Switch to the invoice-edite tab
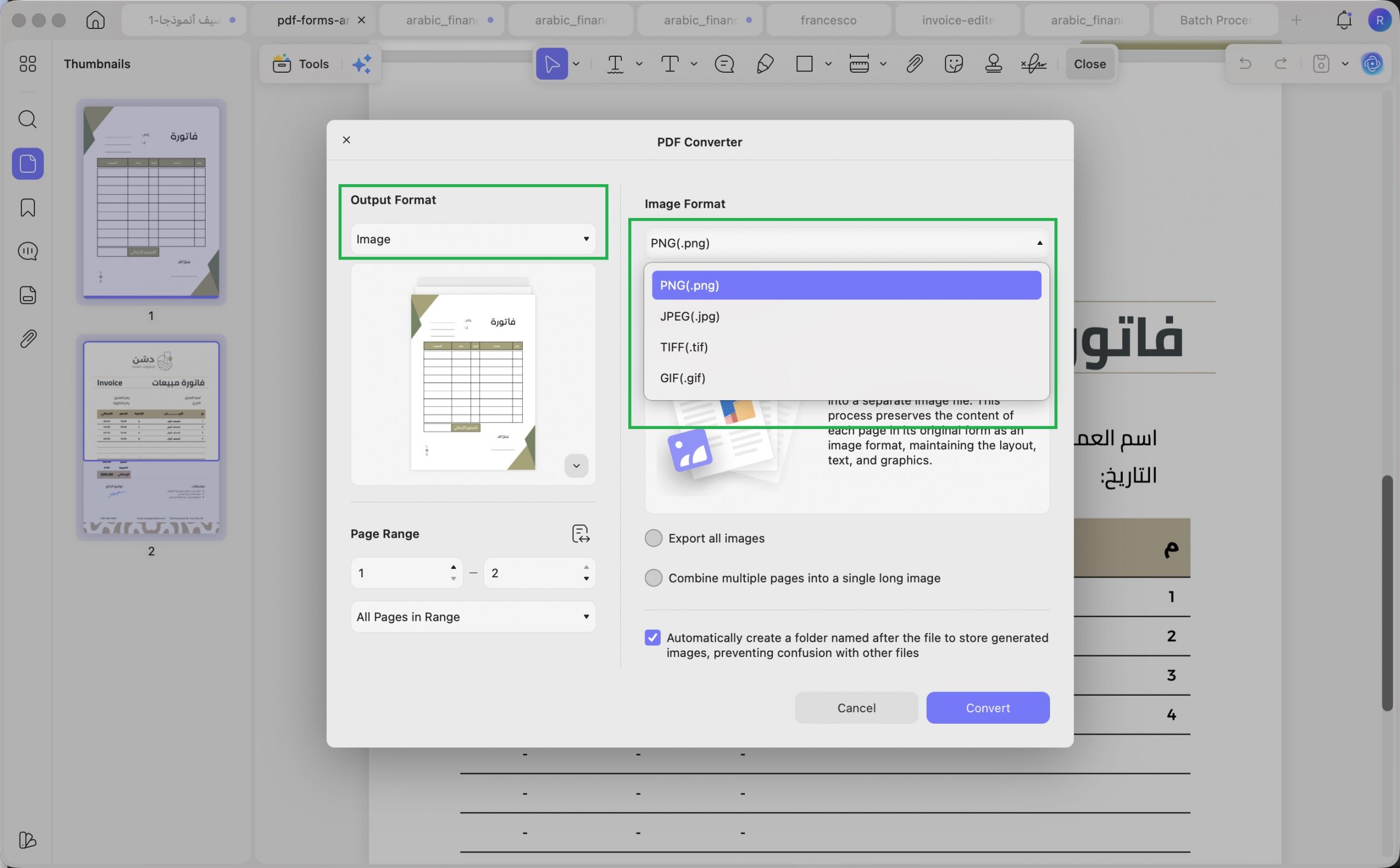This screenshot has height=868, width=1400. [x=957, y=20]
